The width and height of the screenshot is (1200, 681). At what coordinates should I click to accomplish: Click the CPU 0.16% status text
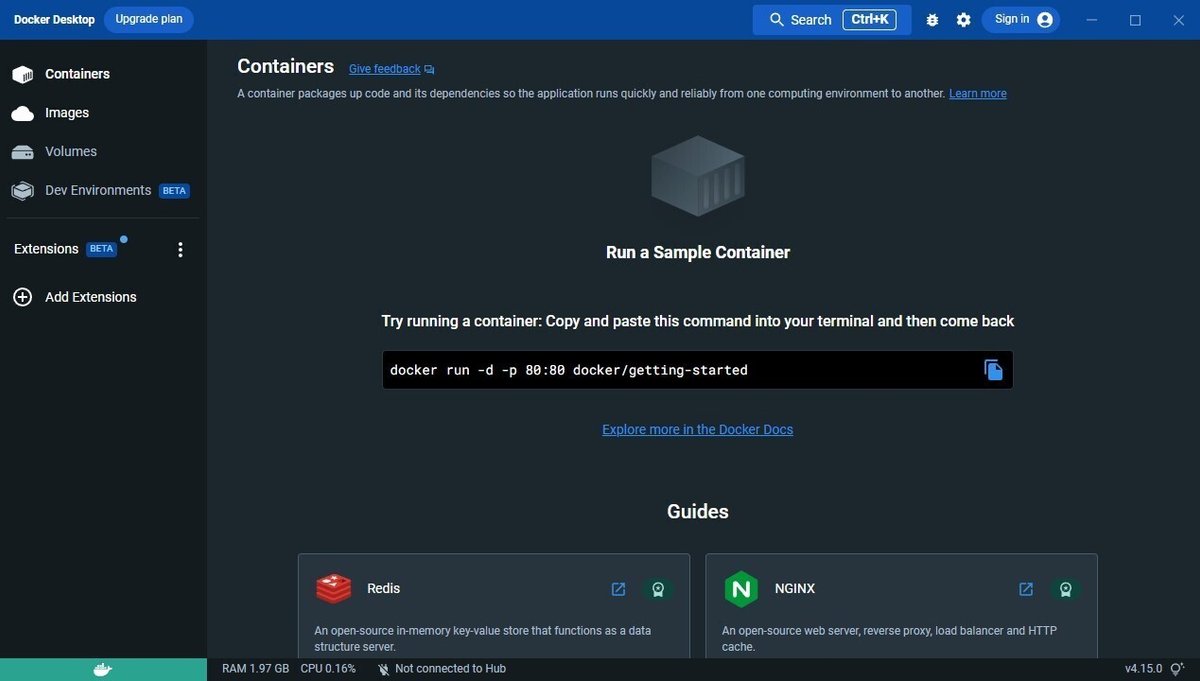(328, 669)
